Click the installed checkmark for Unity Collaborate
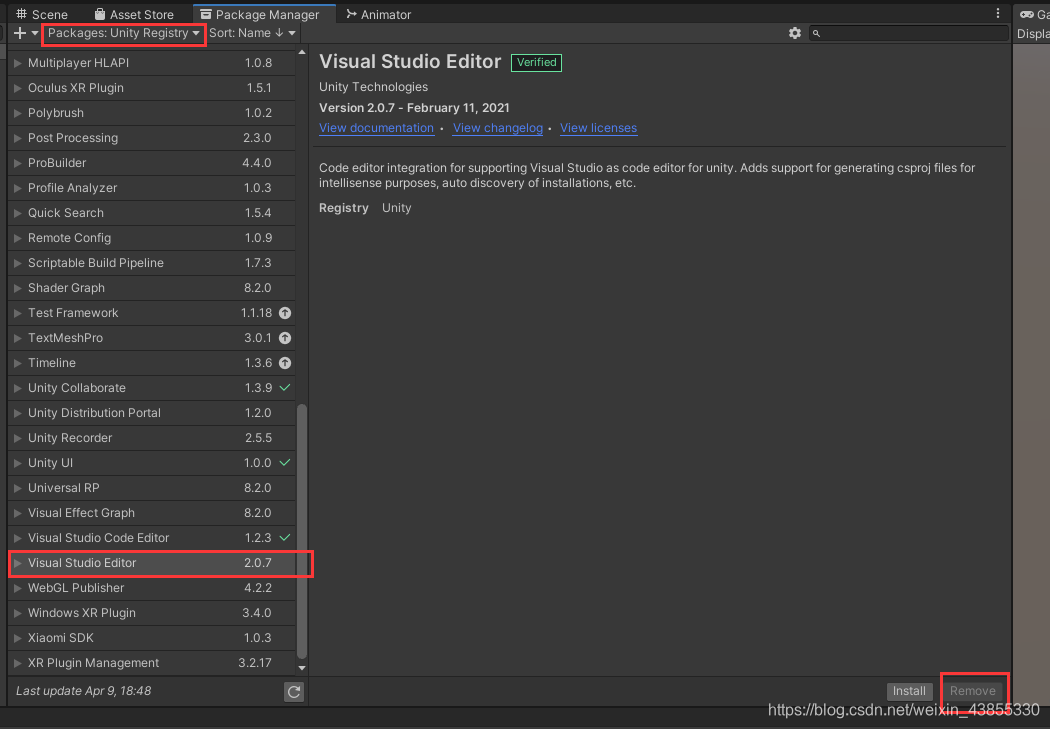This screenshot has width=1050, height=729. 285,388
